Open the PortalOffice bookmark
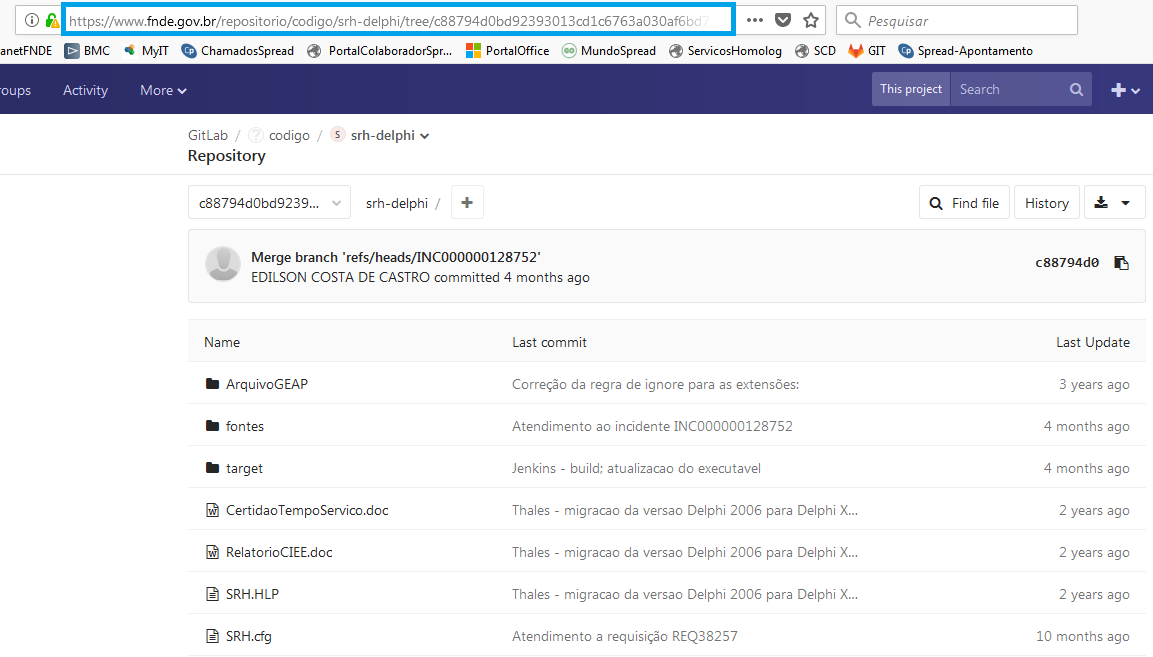The width and height of the screenshot is (1153, 657). tap(508, 50)
